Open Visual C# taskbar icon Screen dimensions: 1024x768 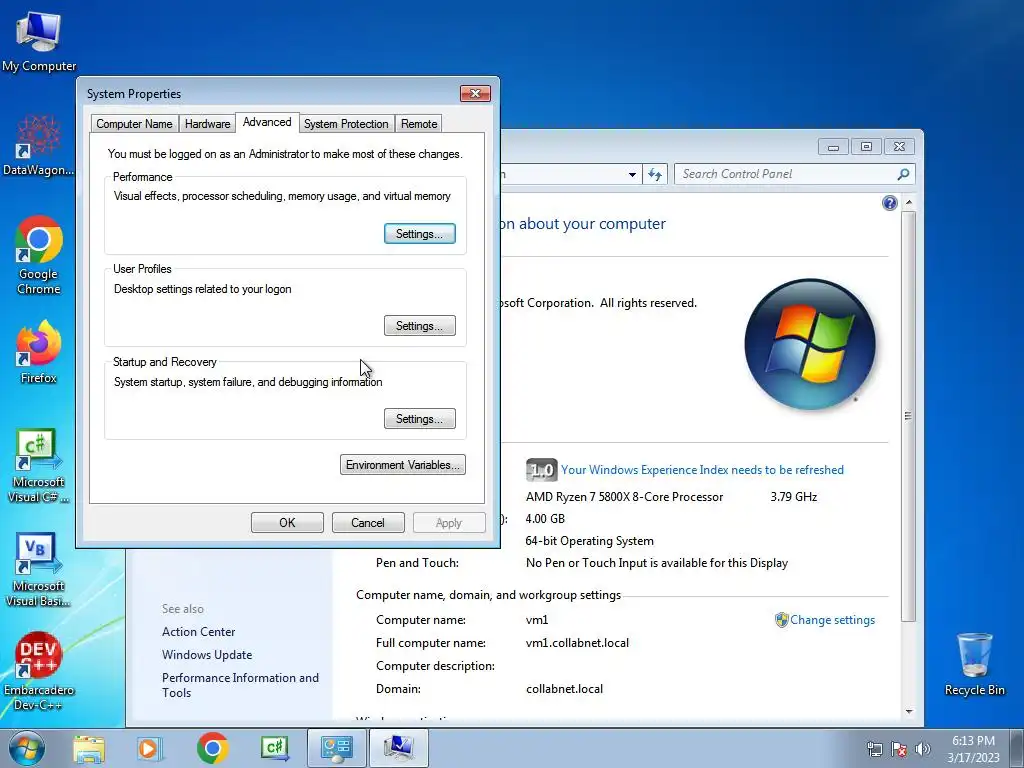coord(274,748)
